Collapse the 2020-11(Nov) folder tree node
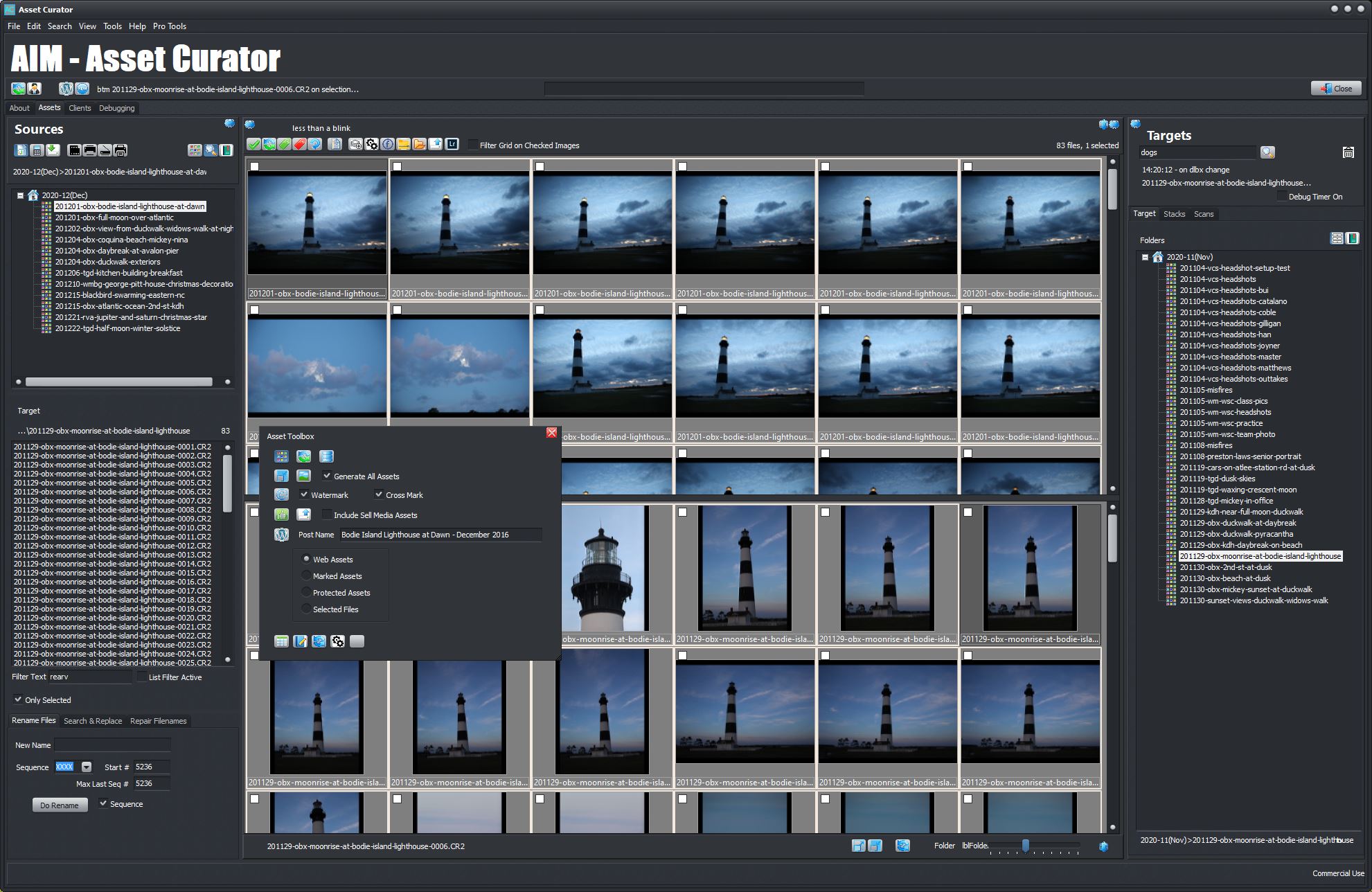The image size is (1372, 892). tap(1145, 257)
